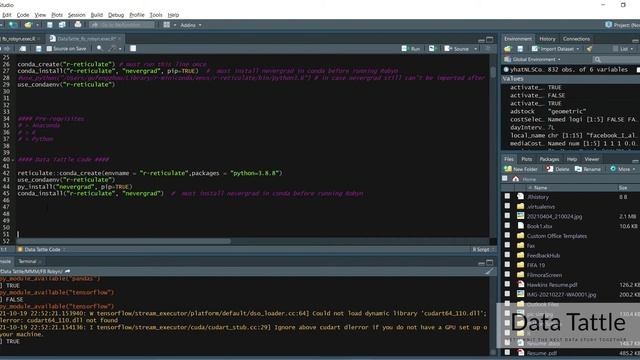
Task: Switch to the History tab
Action: pos(547,39)
